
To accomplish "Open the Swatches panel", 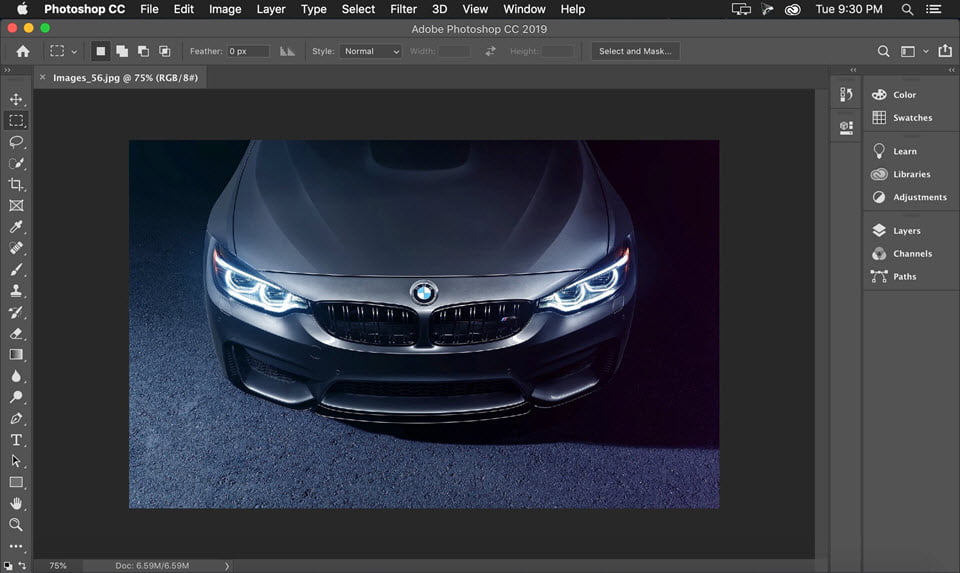I will click(911, 118).
